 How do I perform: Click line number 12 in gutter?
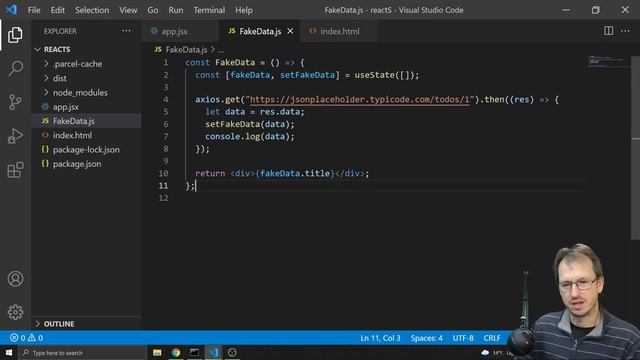click(x=163, y=198)
